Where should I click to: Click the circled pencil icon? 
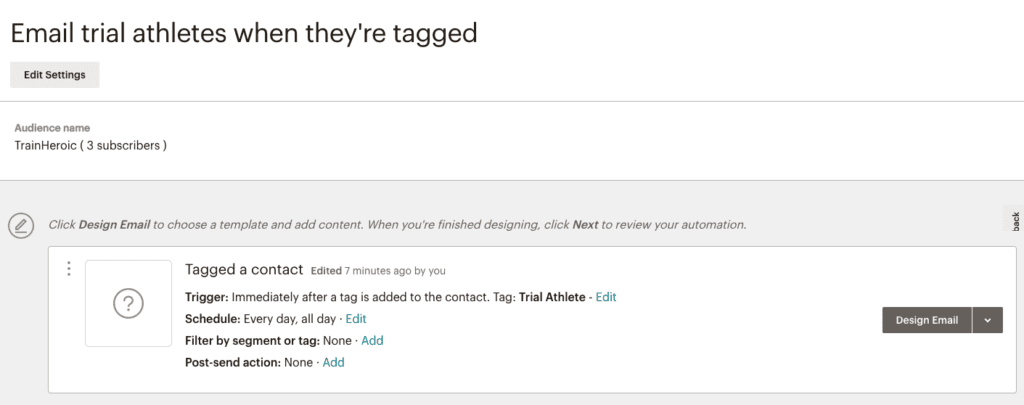21,226
